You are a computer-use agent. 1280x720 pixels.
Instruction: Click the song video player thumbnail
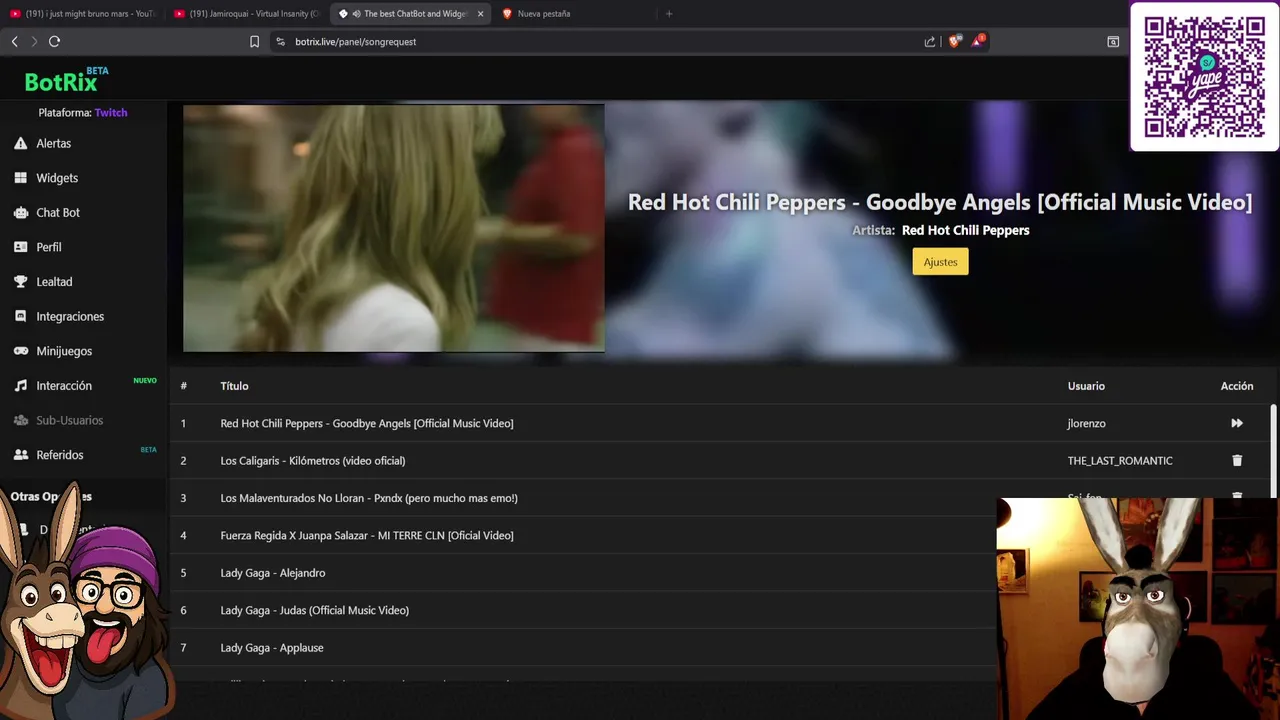coord(393,228)
